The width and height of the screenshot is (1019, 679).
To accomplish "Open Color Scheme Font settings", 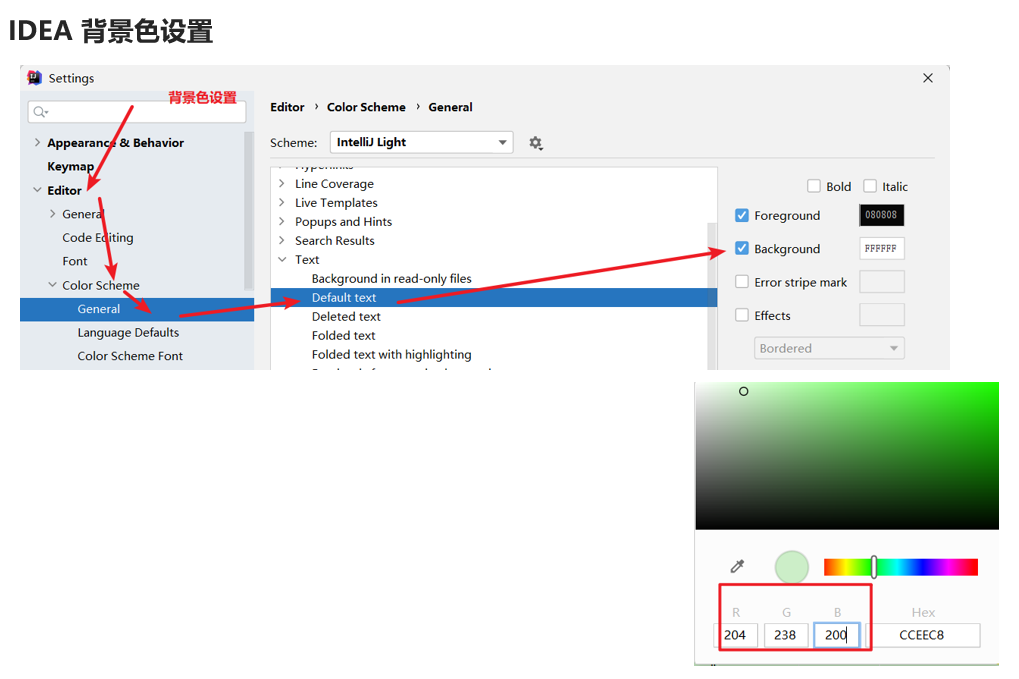I will 130,356.
